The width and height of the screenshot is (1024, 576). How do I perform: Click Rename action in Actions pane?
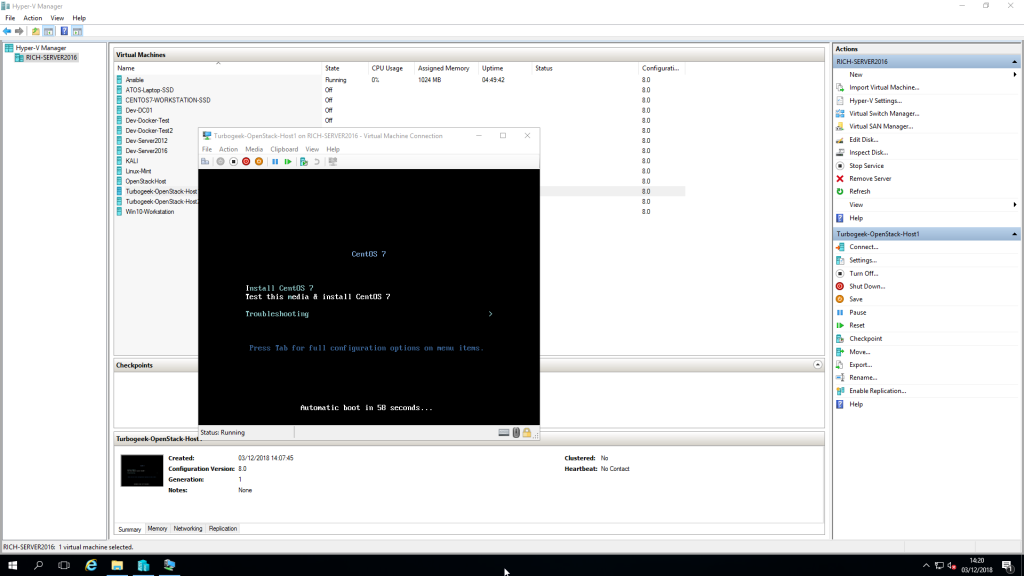[863, 377]
